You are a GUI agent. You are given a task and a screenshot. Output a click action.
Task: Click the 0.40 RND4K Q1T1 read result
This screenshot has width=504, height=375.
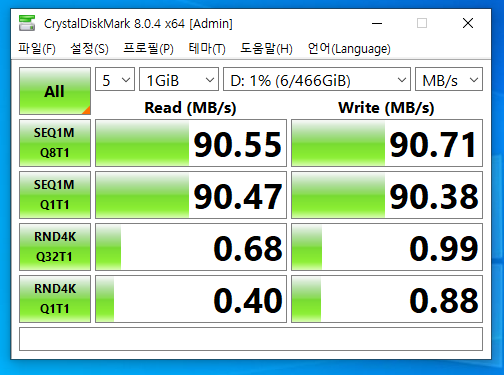(x=191, y=299)
